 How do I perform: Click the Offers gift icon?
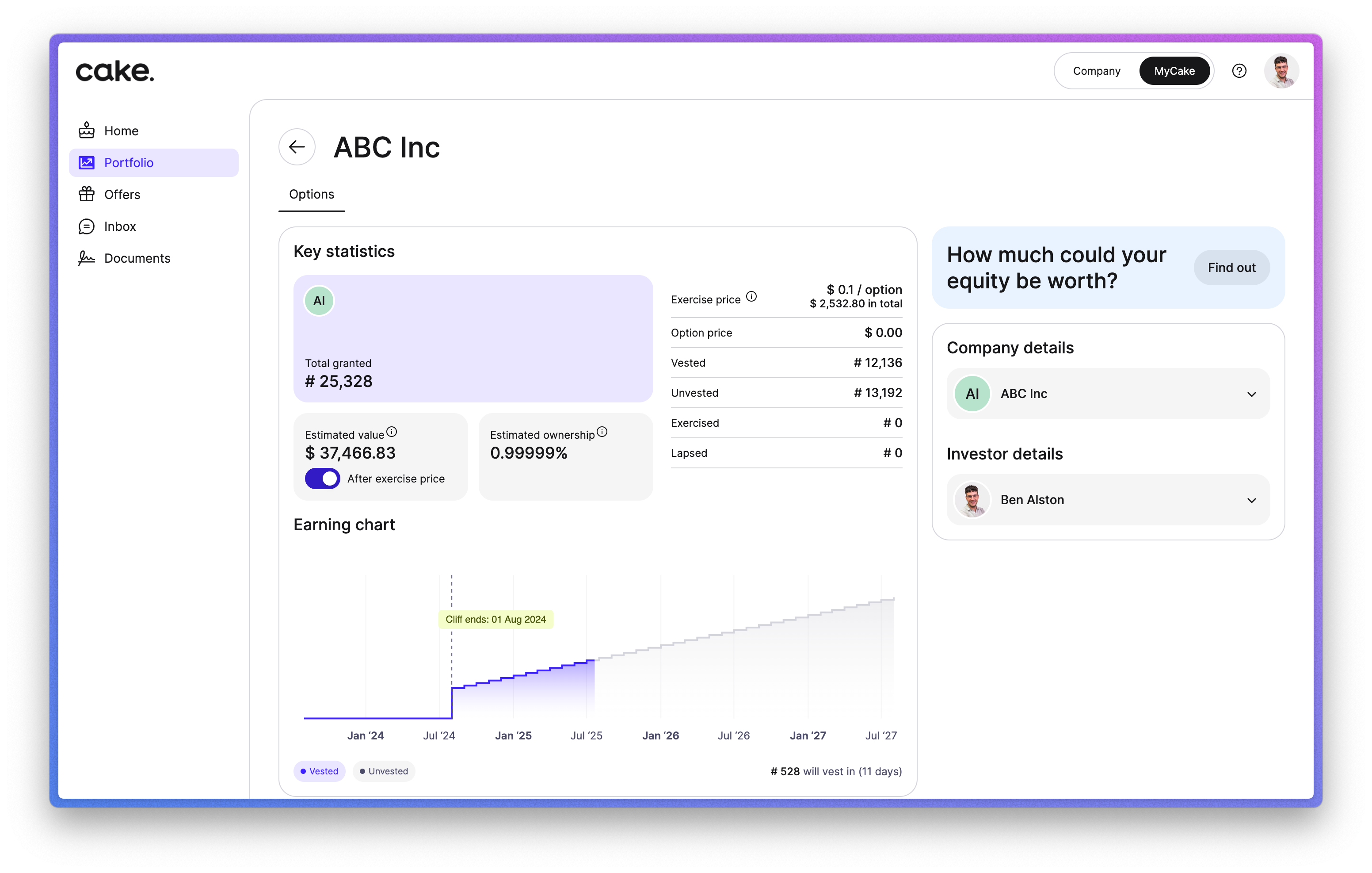87,195
